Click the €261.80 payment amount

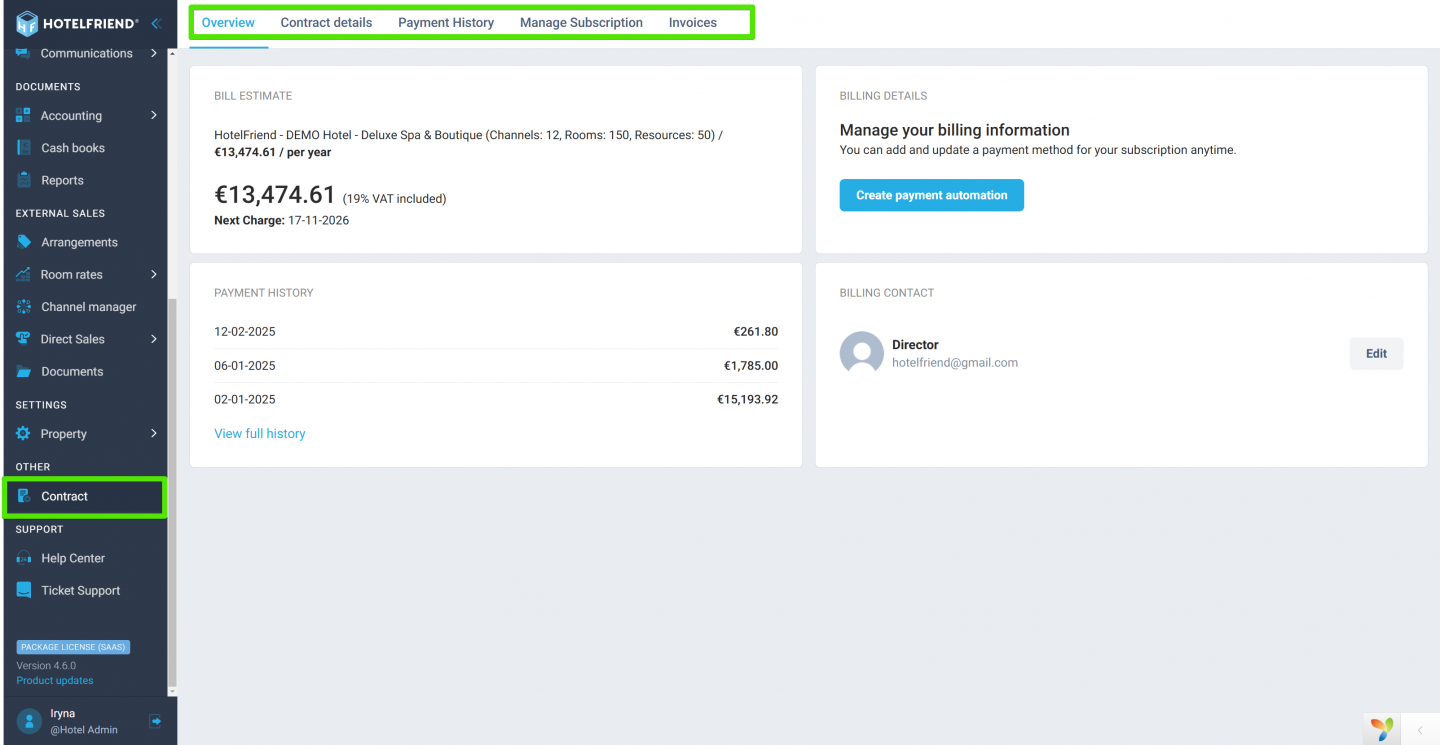coord(755,332)
